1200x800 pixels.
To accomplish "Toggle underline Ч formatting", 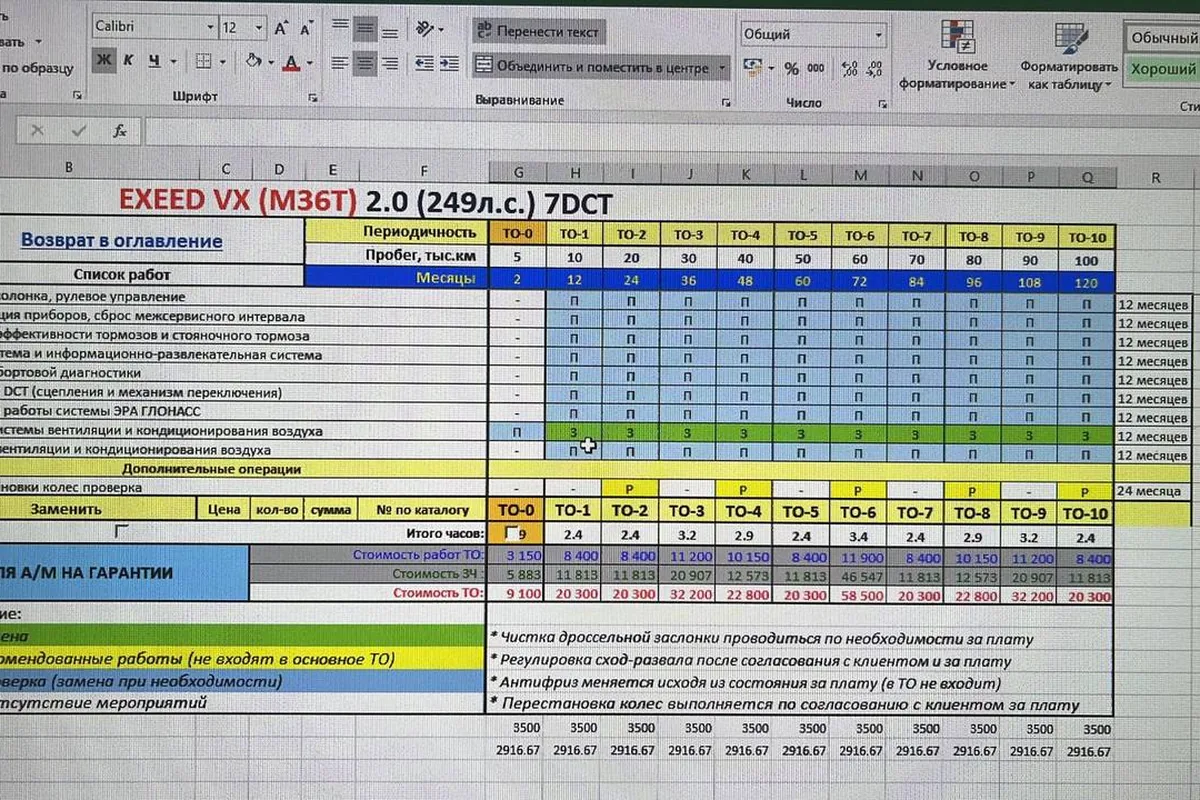I will (x=153, y=61).
